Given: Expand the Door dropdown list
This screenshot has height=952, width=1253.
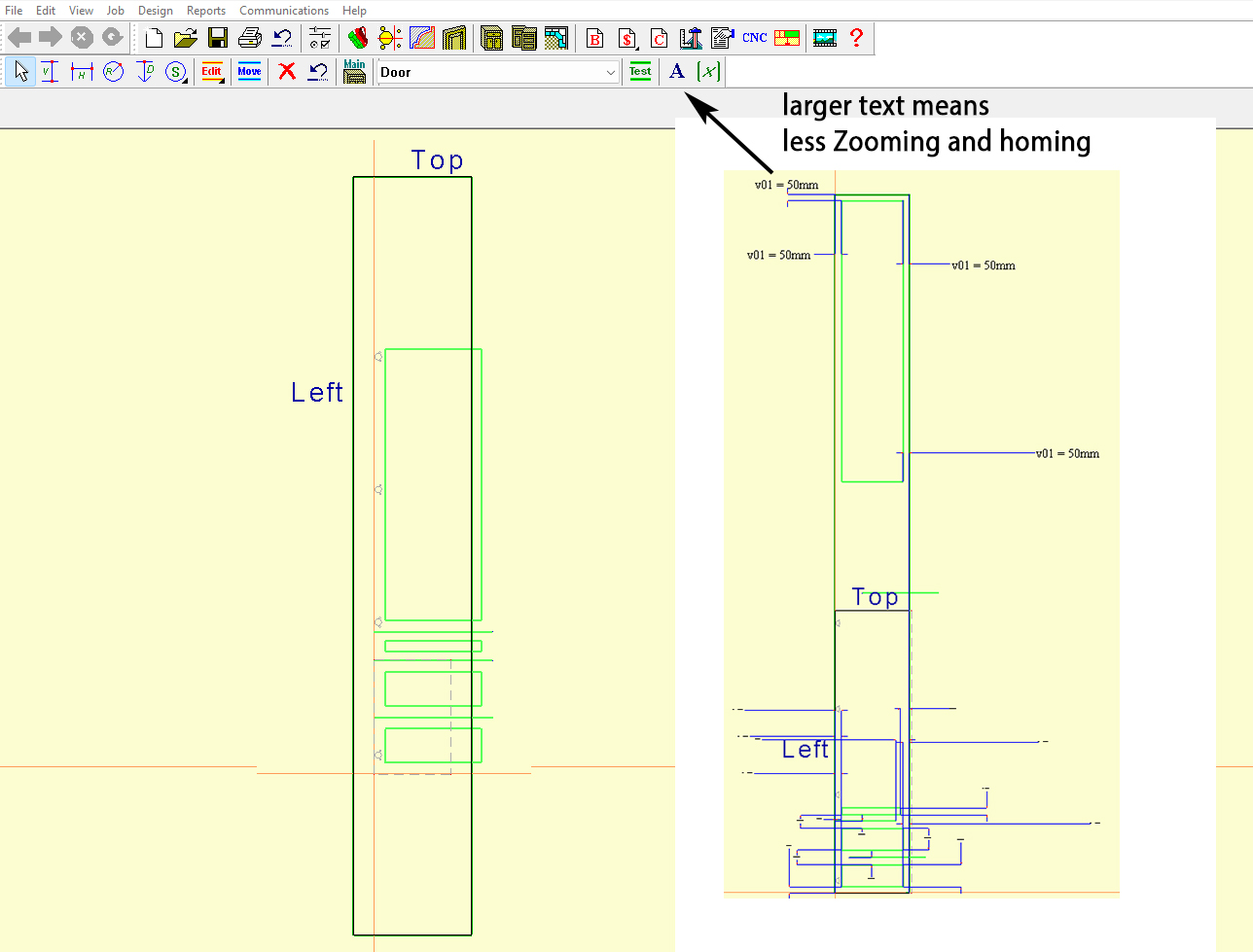Looking at the screenshot, I should click(x=610, y=72).
